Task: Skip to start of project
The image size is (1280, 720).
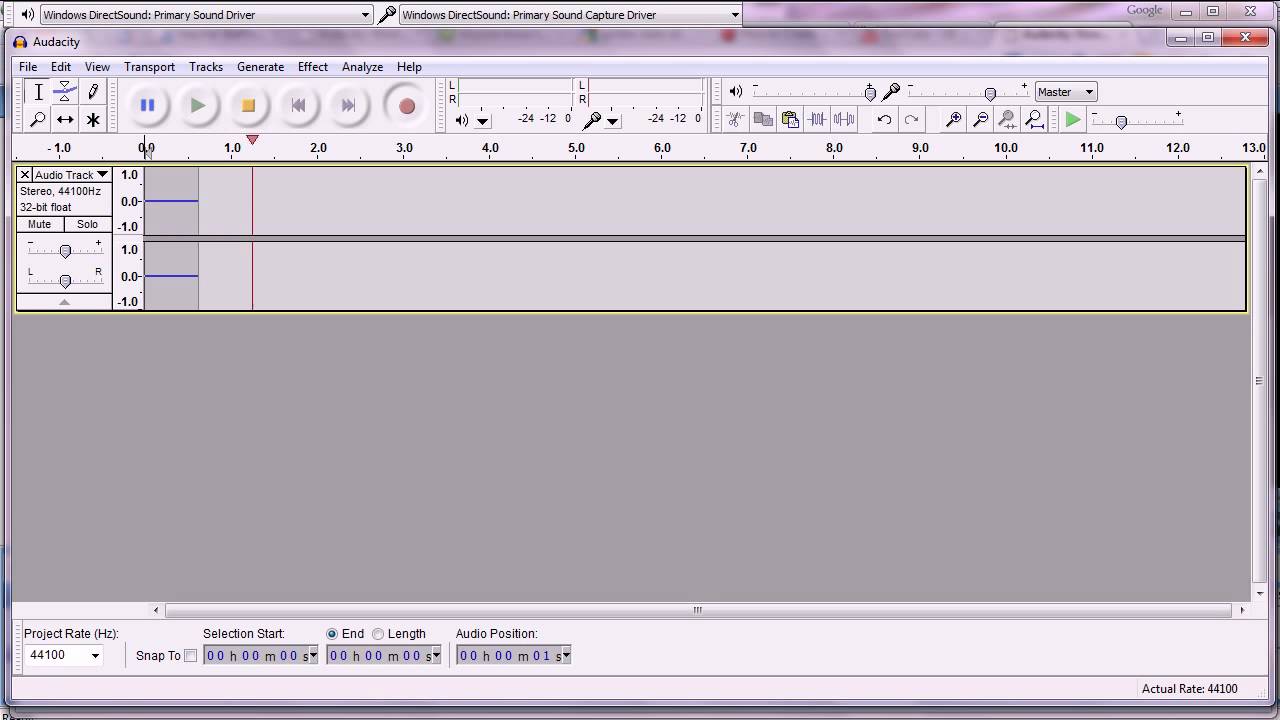Action: (x=297, y=105)
